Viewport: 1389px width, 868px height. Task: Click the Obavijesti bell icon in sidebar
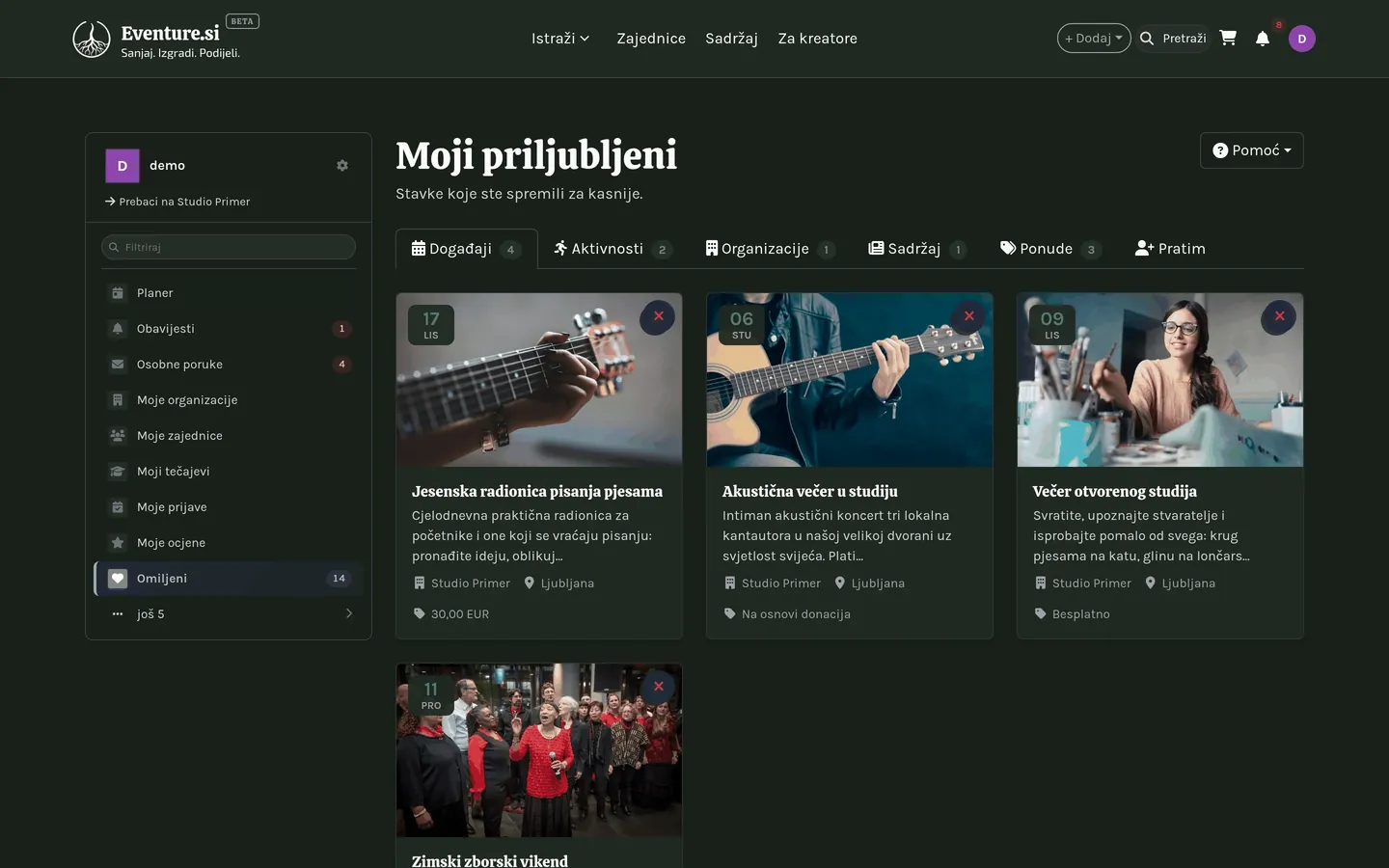(x=118, y=329)
